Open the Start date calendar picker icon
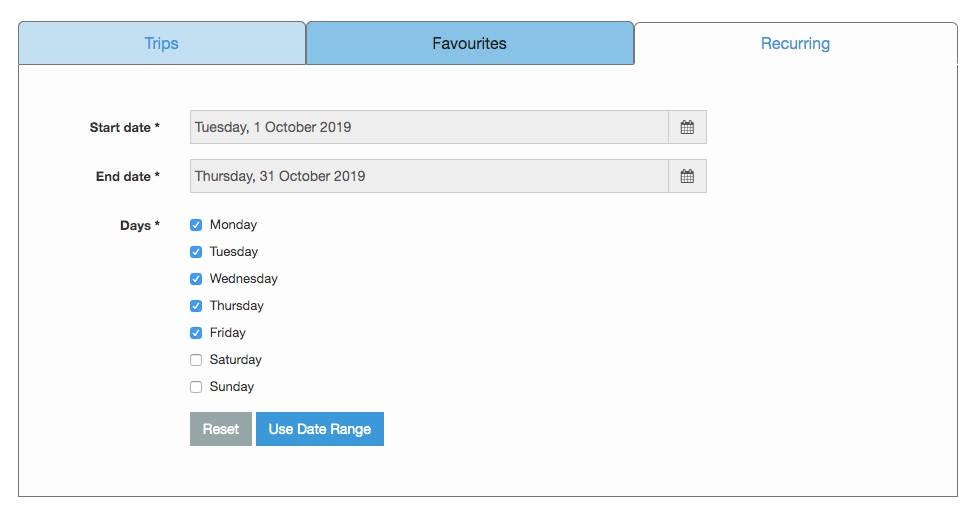This screenshot has width=974, height=517. pos(687,127)
